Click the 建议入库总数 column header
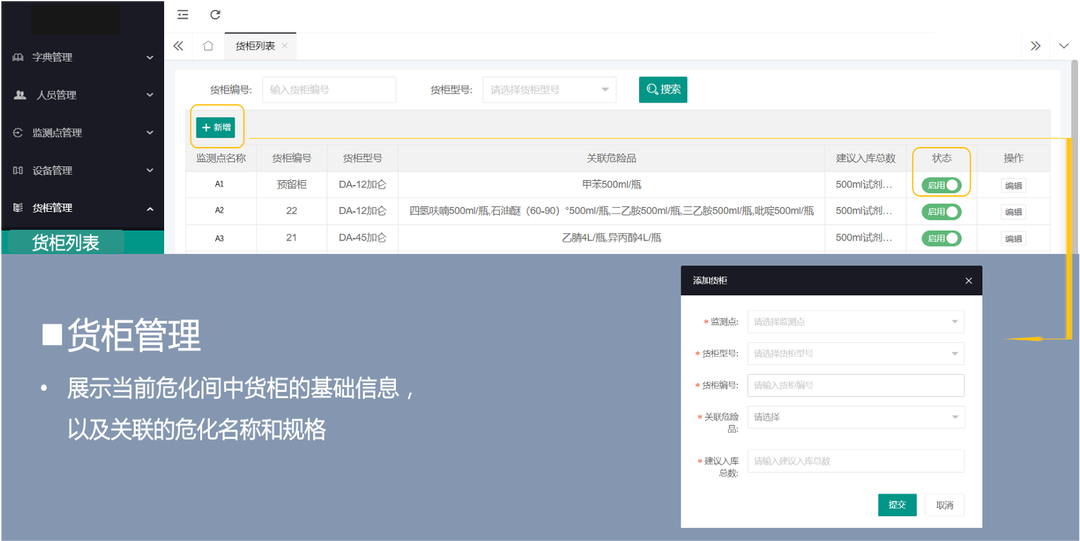The height and width of the screenshot is (541, 1080). click(866, 158)
